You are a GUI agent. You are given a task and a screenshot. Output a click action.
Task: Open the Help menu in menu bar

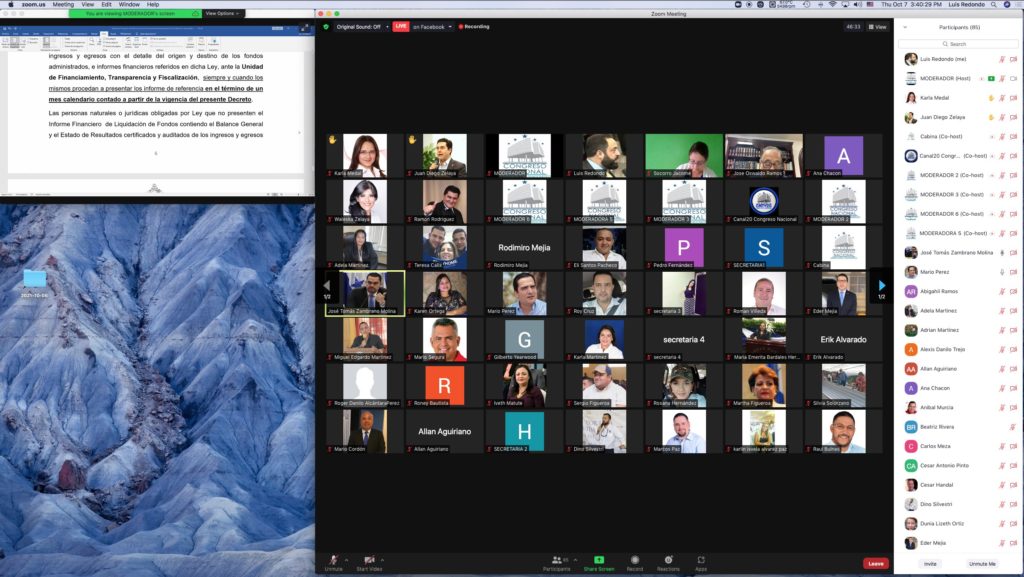153,4
